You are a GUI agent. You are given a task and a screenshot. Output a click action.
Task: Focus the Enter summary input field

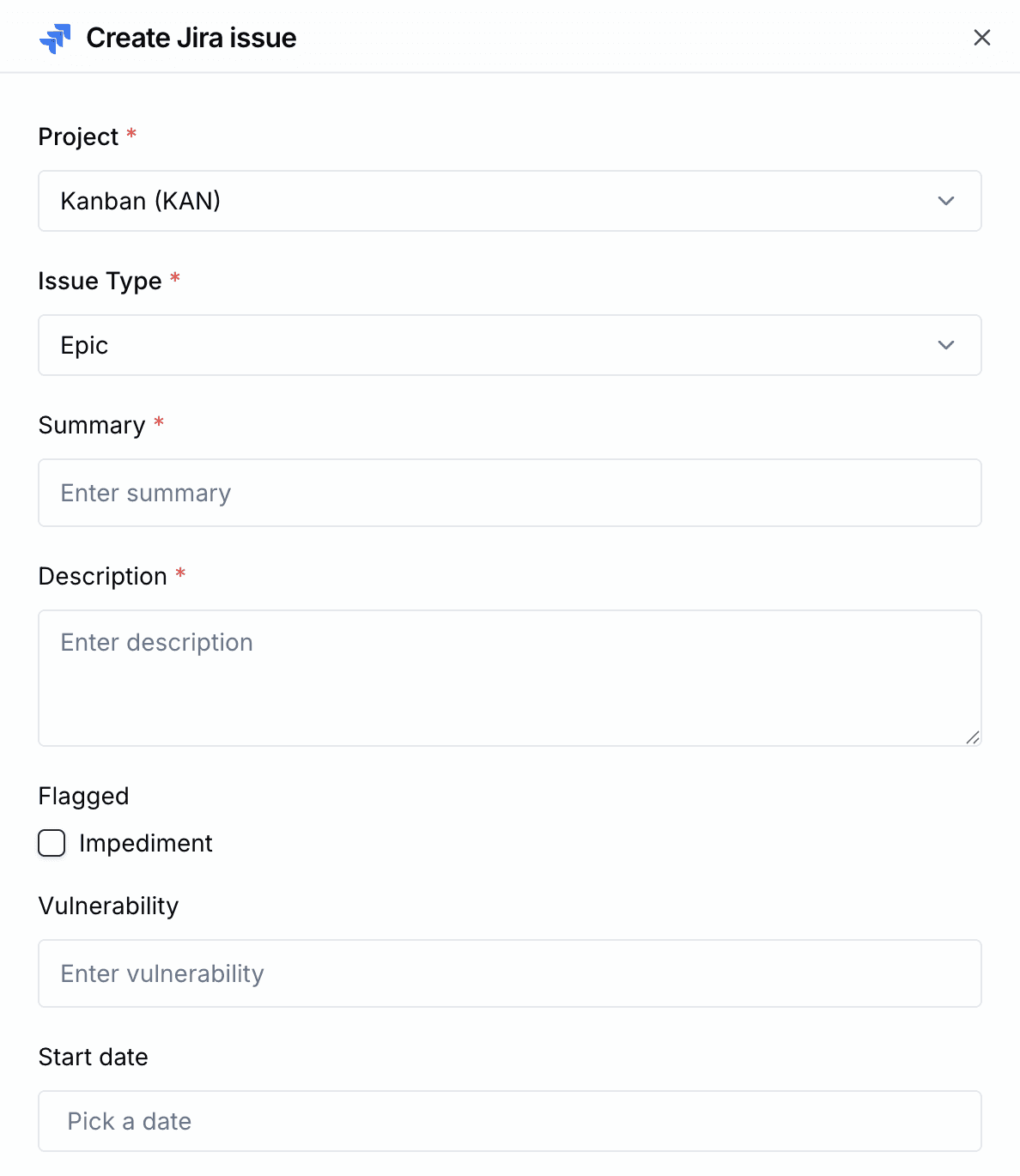[x=510, y=493]
